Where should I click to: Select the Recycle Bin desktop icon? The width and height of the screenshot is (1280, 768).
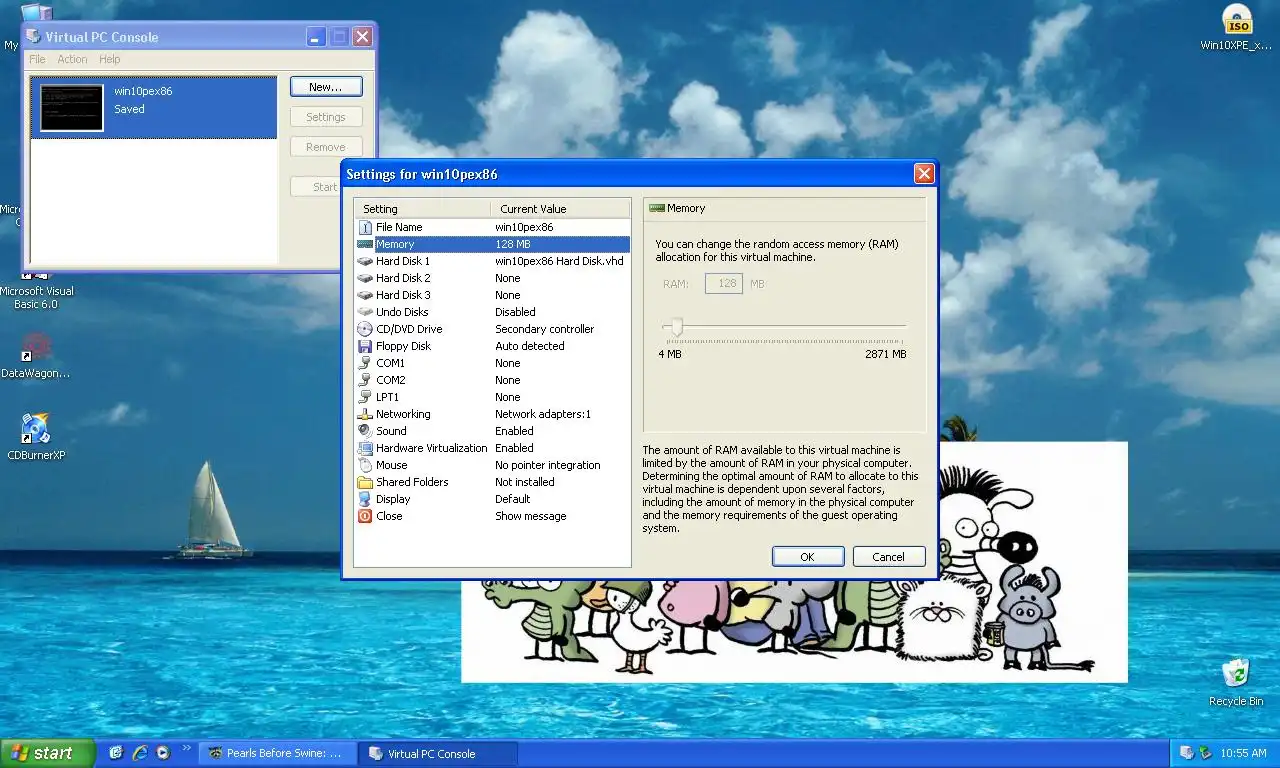pyautogui.click(x=1236, y=682)
